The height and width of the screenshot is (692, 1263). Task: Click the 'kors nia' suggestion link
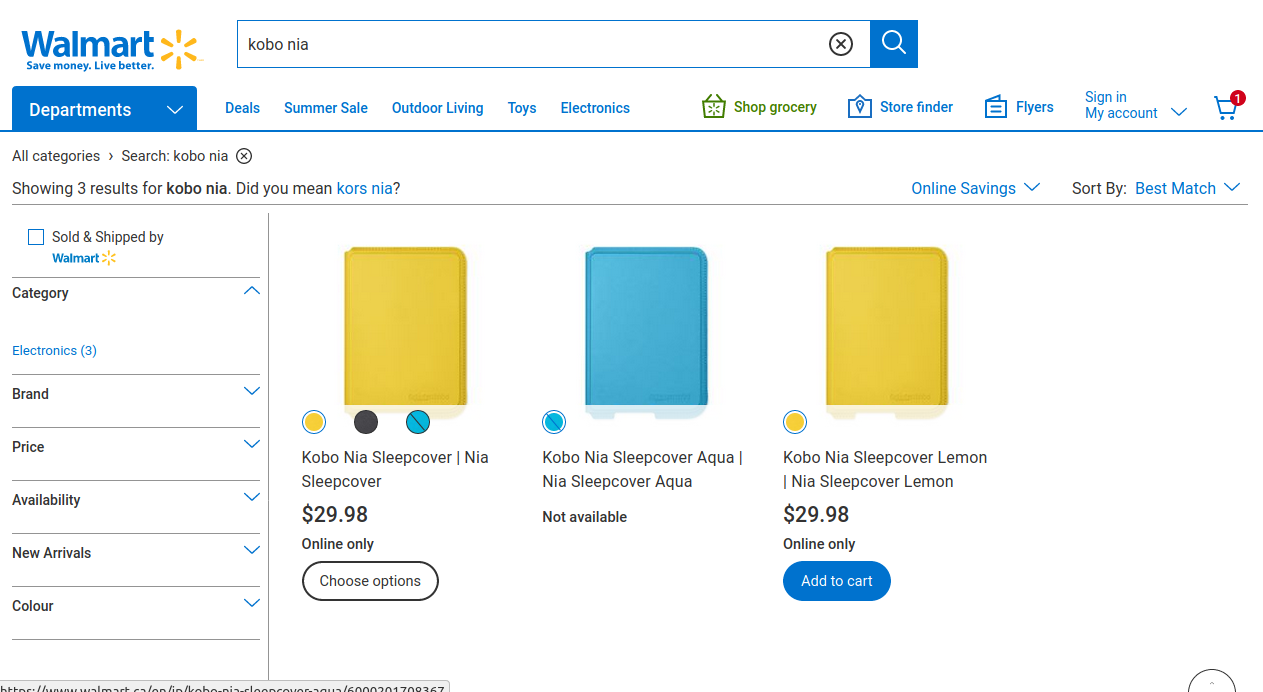click(364, 188)
